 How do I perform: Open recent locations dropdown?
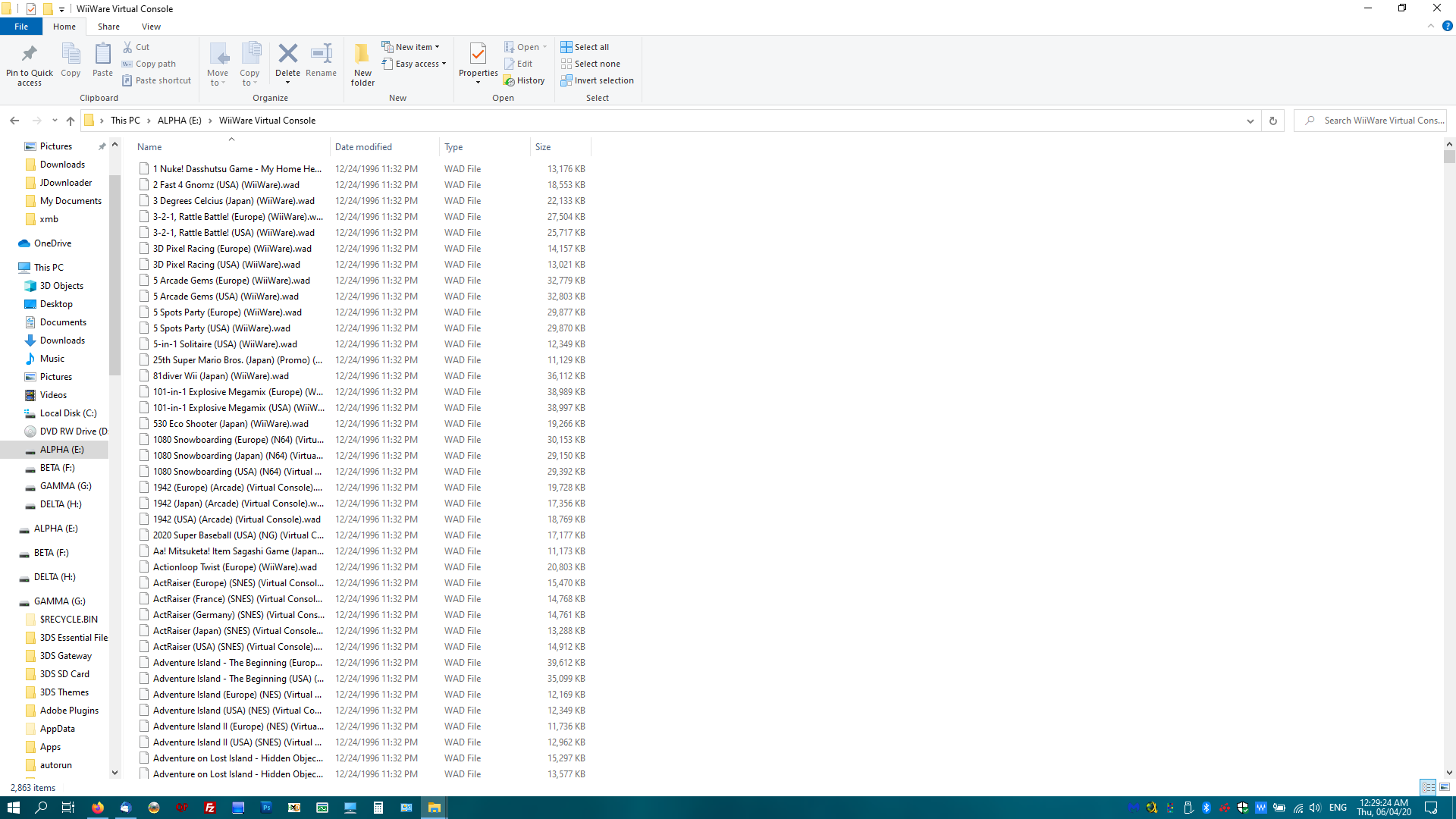(x=55, y=121)
